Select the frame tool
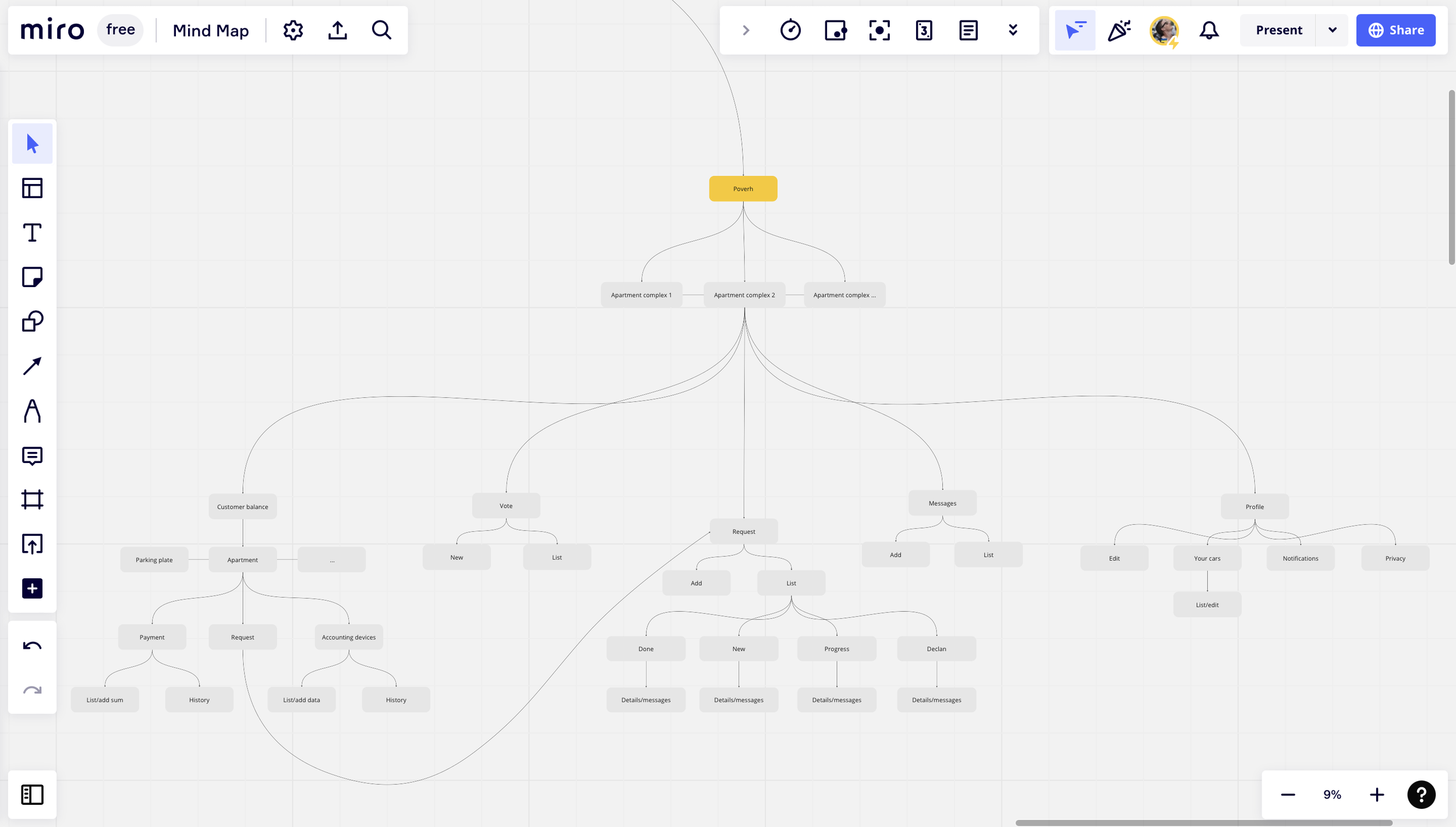This screenshot has width=1456, height=827. [32, 500]
